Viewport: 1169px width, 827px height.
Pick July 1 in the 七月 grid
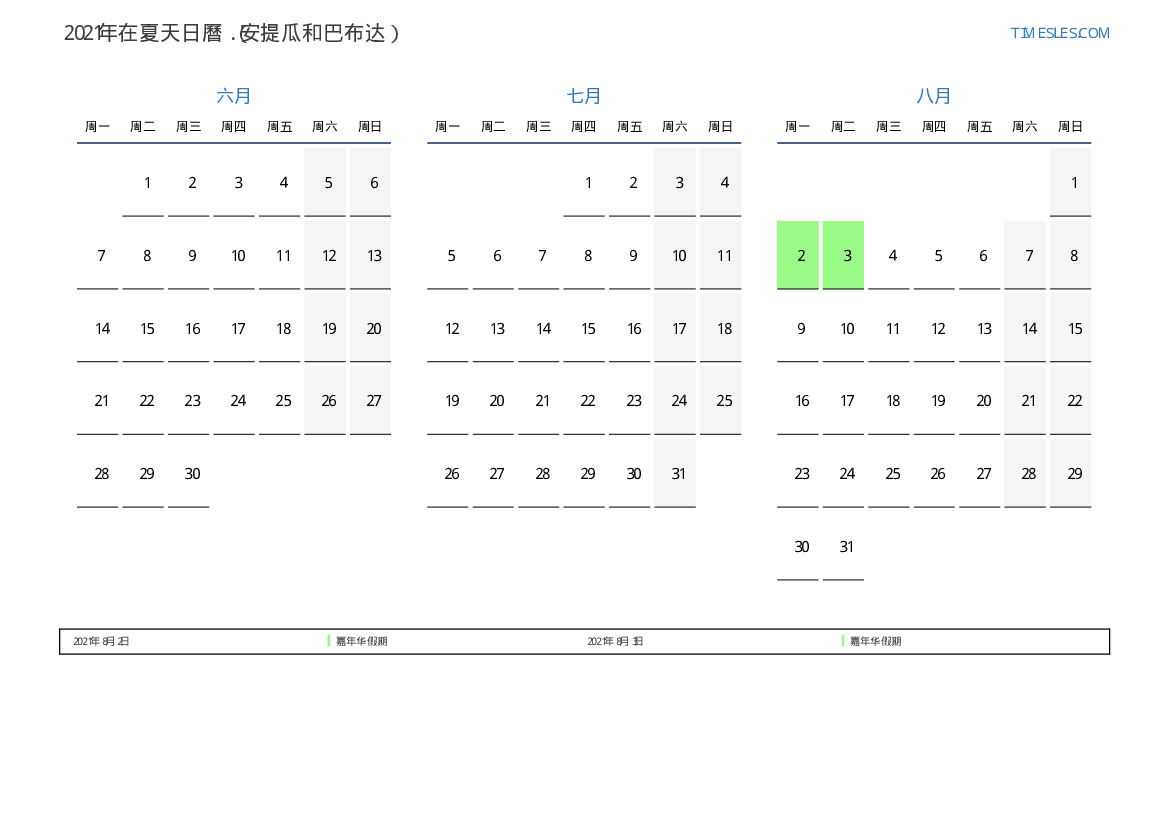coord(588,183)
